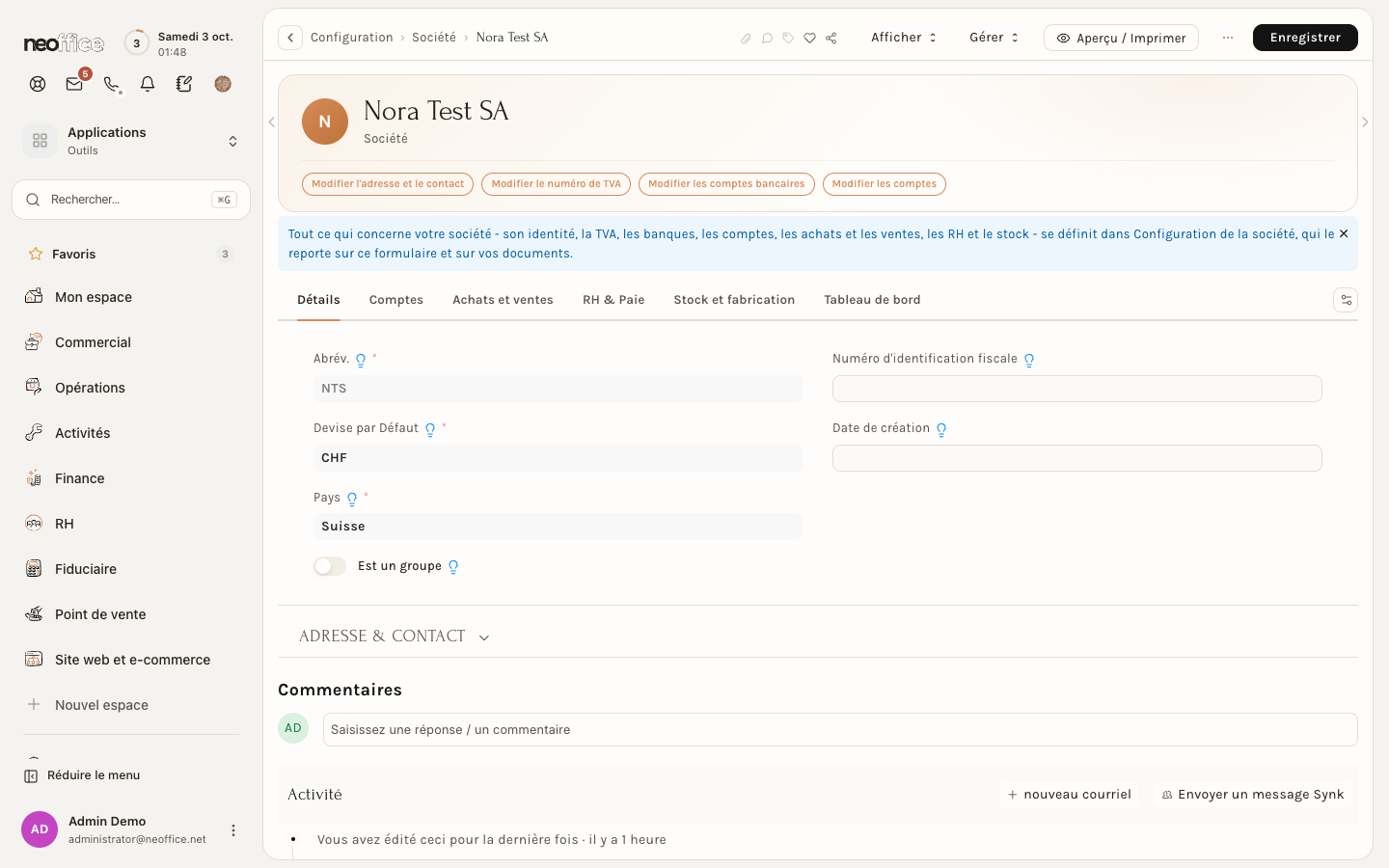This screenshot has width=1389, height=868.
Task: Open the Pays field showing Suisse
Action: pos(558,527)
